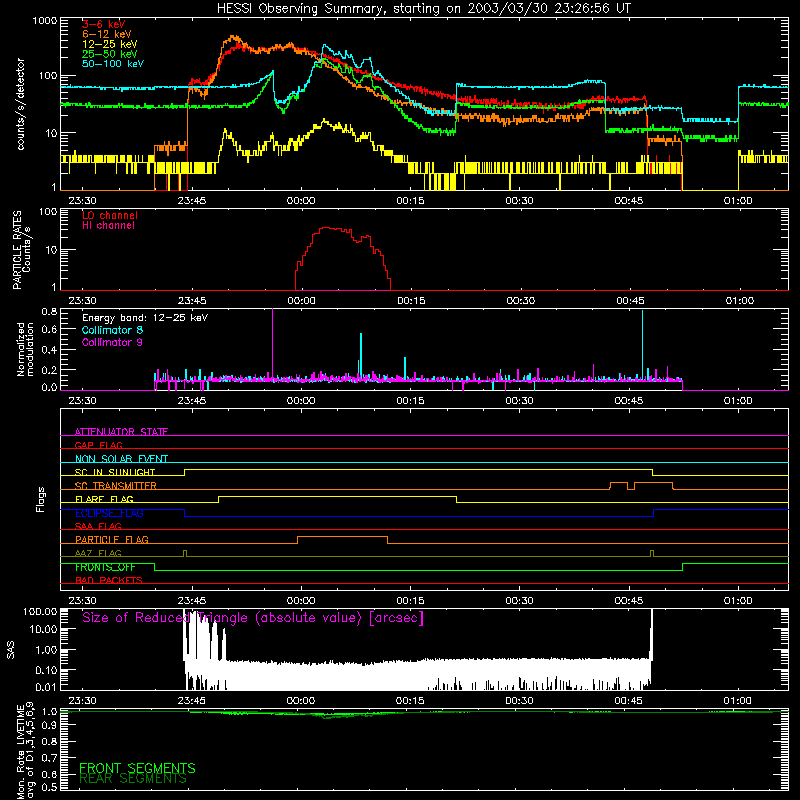The height and width of the screenshot is (800, 800).
Task: Click the counts/s/detector axis title
Action: pyautogui.click(x=20, y=104)
